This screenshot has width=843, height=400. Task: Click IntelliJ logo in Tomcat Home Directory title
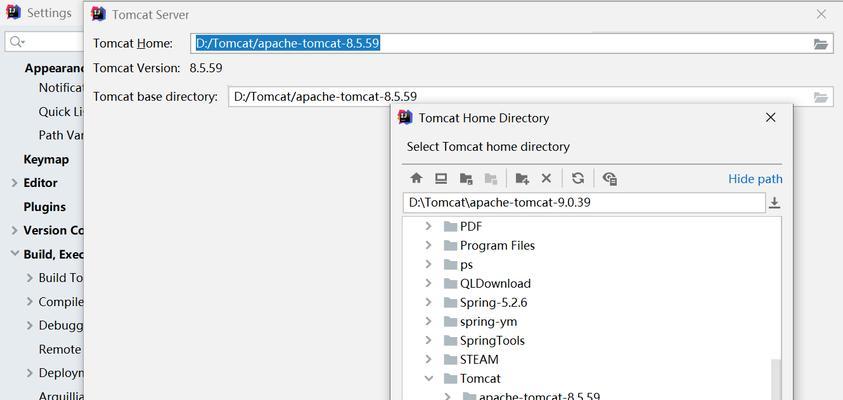click(x=405, y=117)
